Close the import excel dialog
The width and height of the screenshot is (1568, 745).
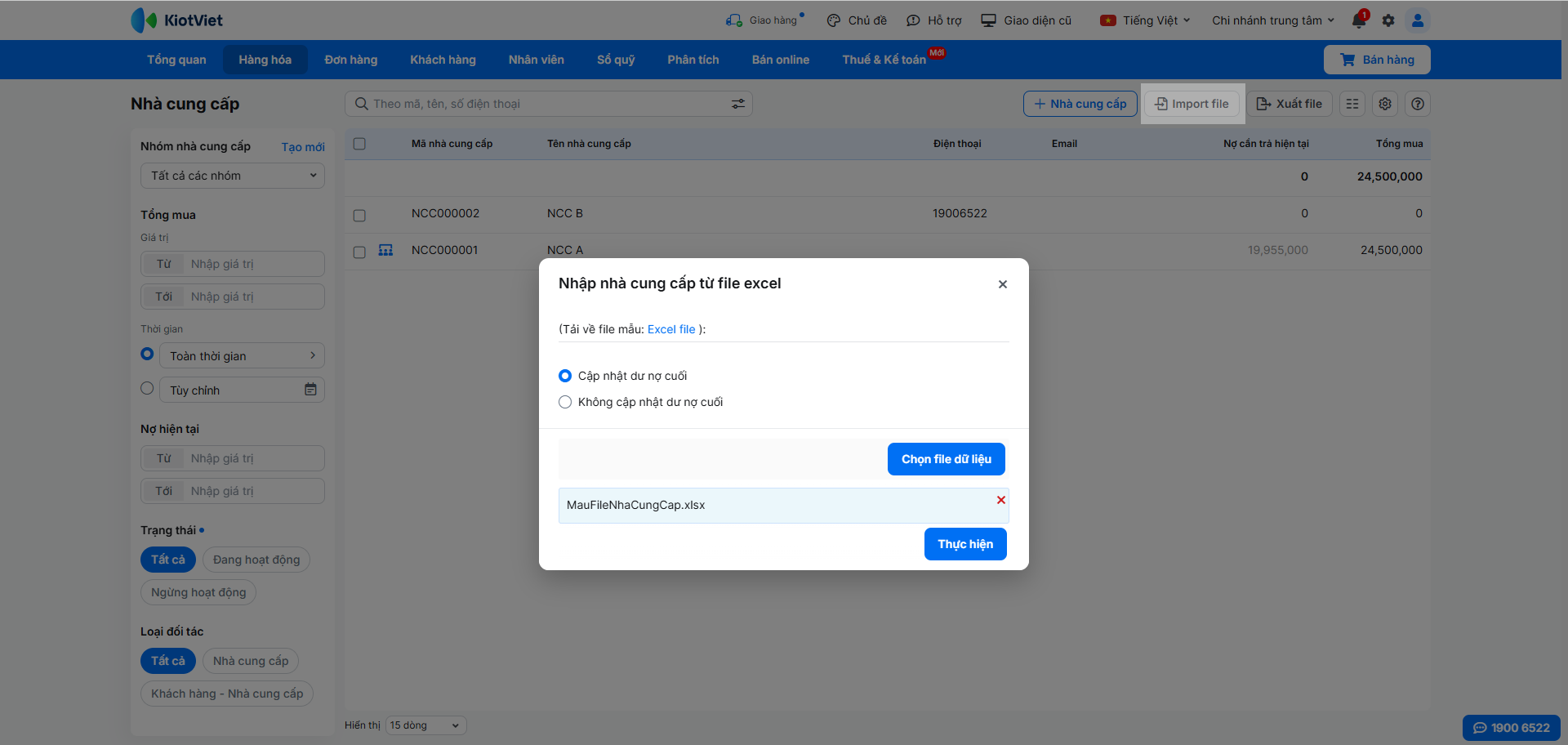click(1003, 284)
